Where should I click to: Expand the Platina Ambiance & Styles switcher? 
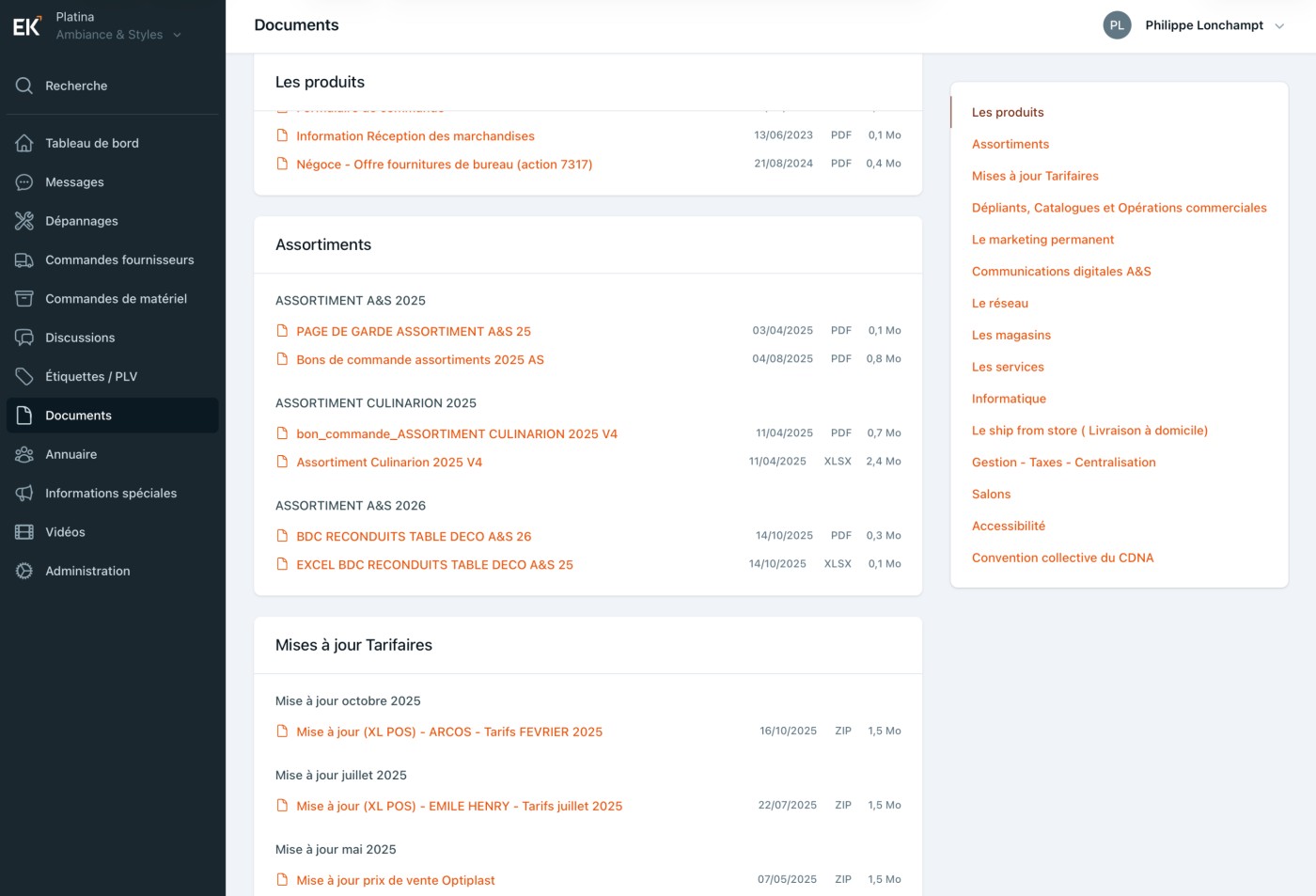tap(177, 35)
